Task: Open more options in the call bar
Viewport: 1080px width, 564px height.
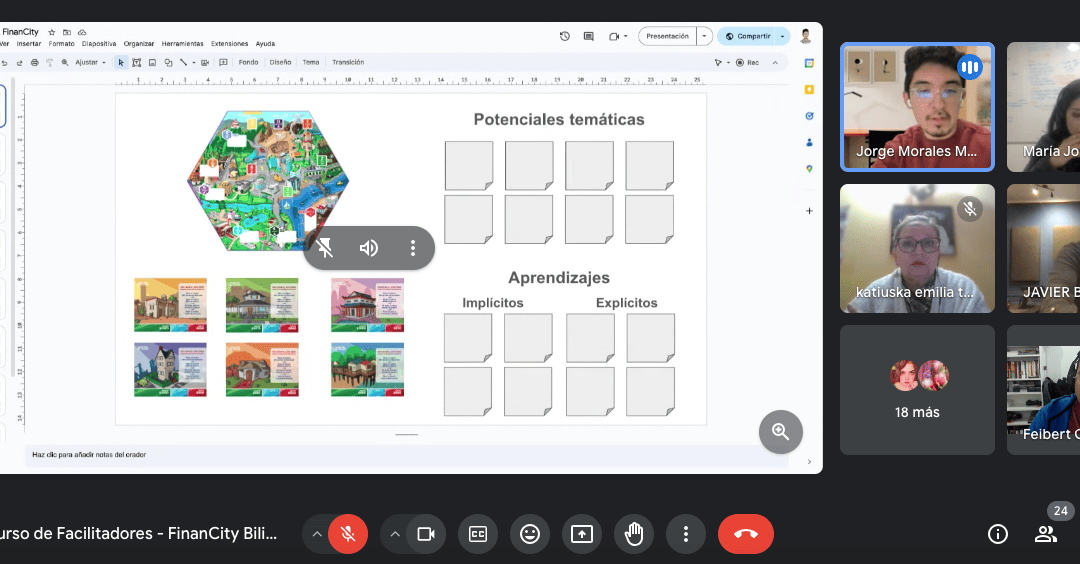Action: pos(685,534)
